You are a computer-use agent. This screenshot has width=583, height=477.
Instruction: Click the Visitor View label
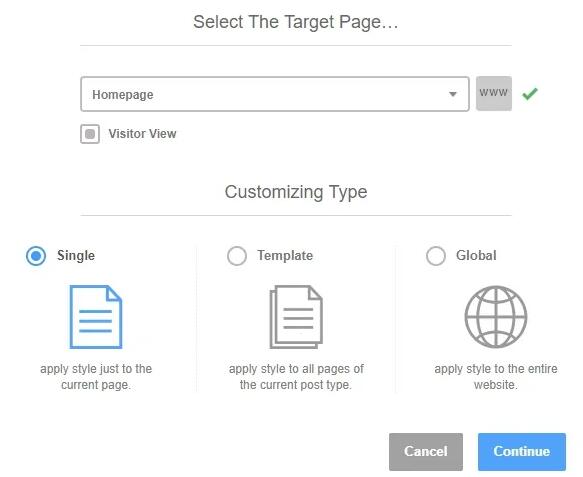tap(142, 134)
